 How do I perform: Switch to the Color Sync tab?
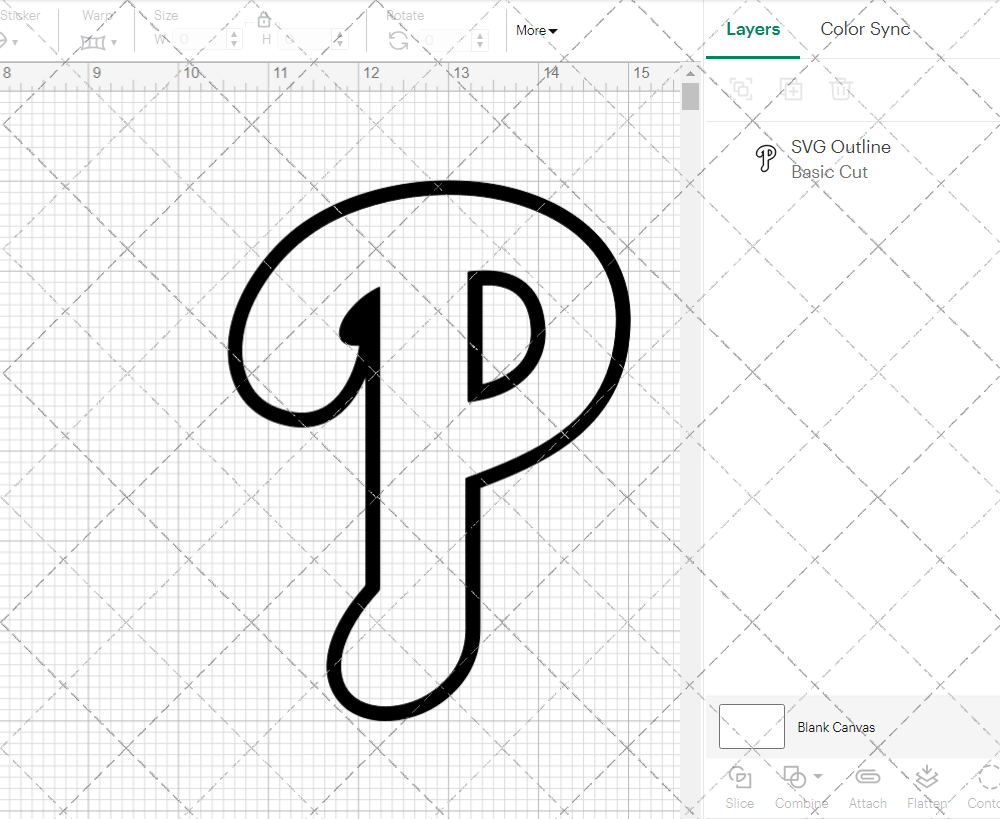pyautogui.click(x=865, y=29)
